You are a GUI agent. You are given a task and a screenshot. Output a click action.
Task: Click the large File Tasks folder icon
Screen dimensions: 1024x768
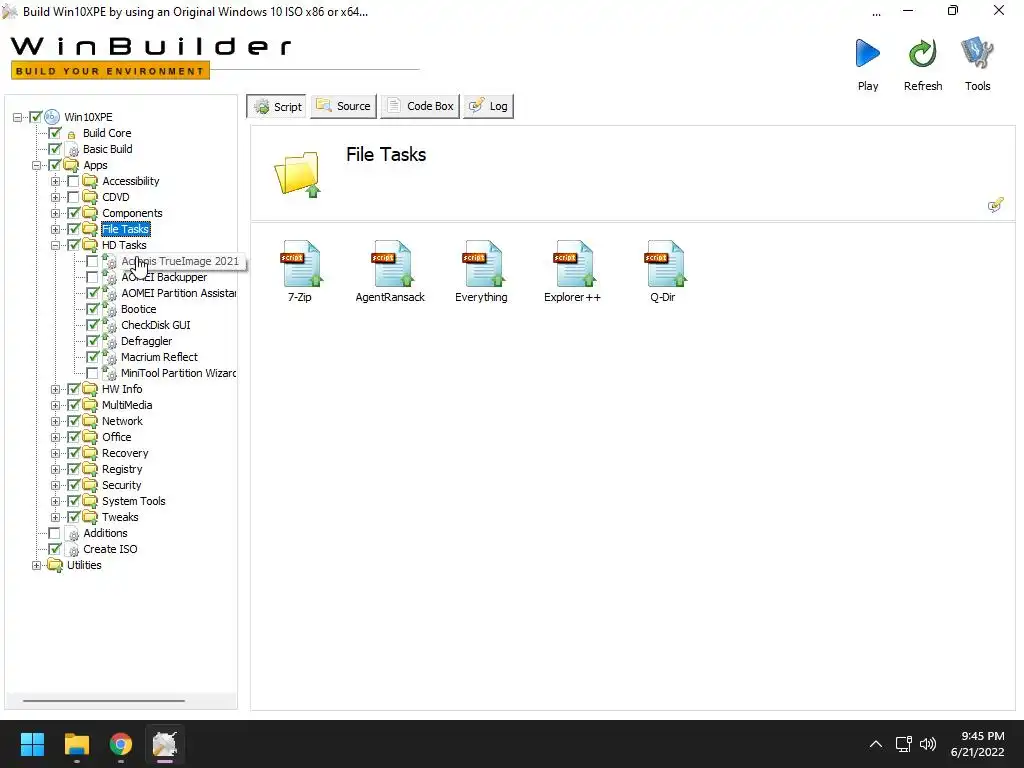point(298,174)
